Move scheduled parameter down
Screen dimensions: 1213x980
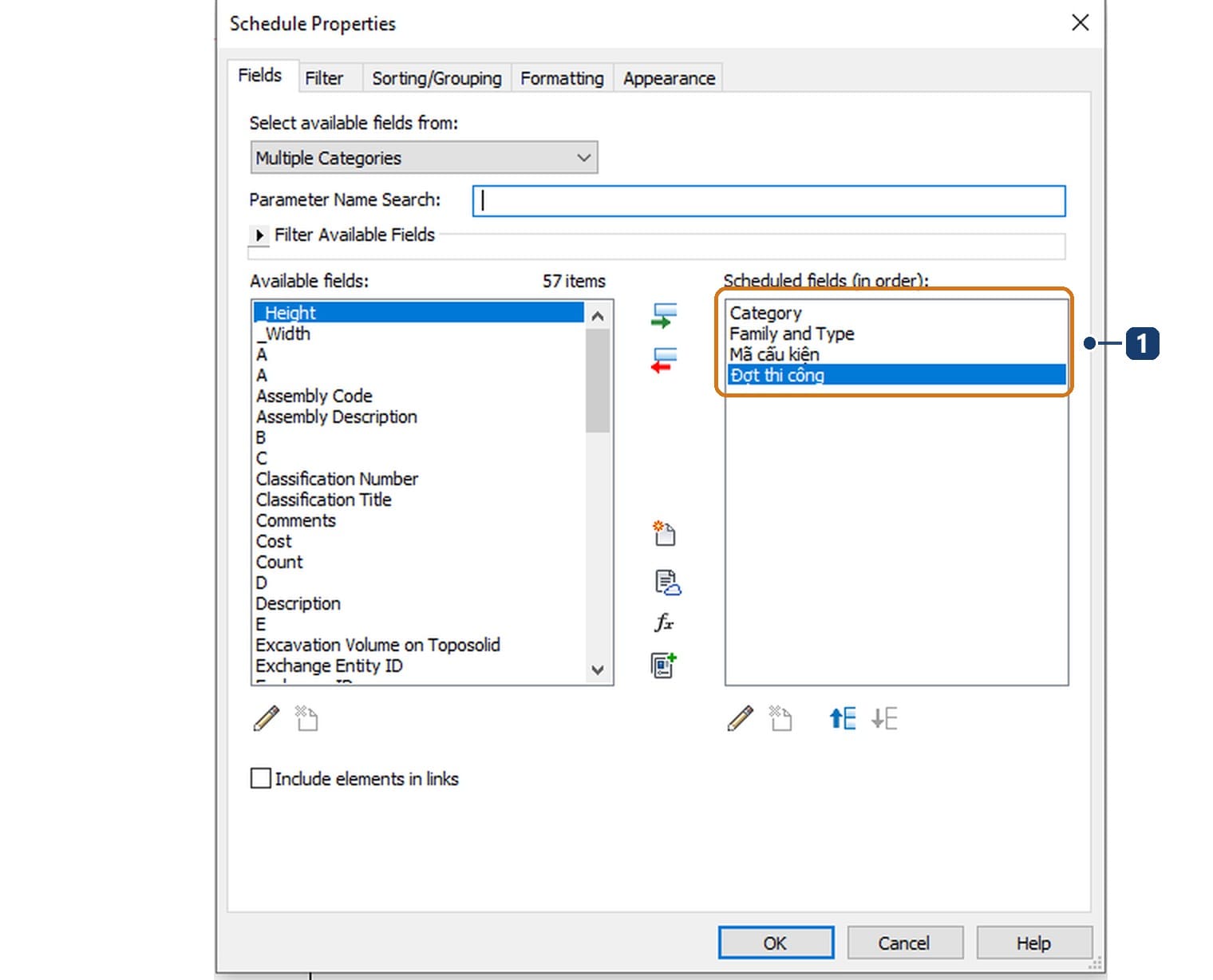884,718
